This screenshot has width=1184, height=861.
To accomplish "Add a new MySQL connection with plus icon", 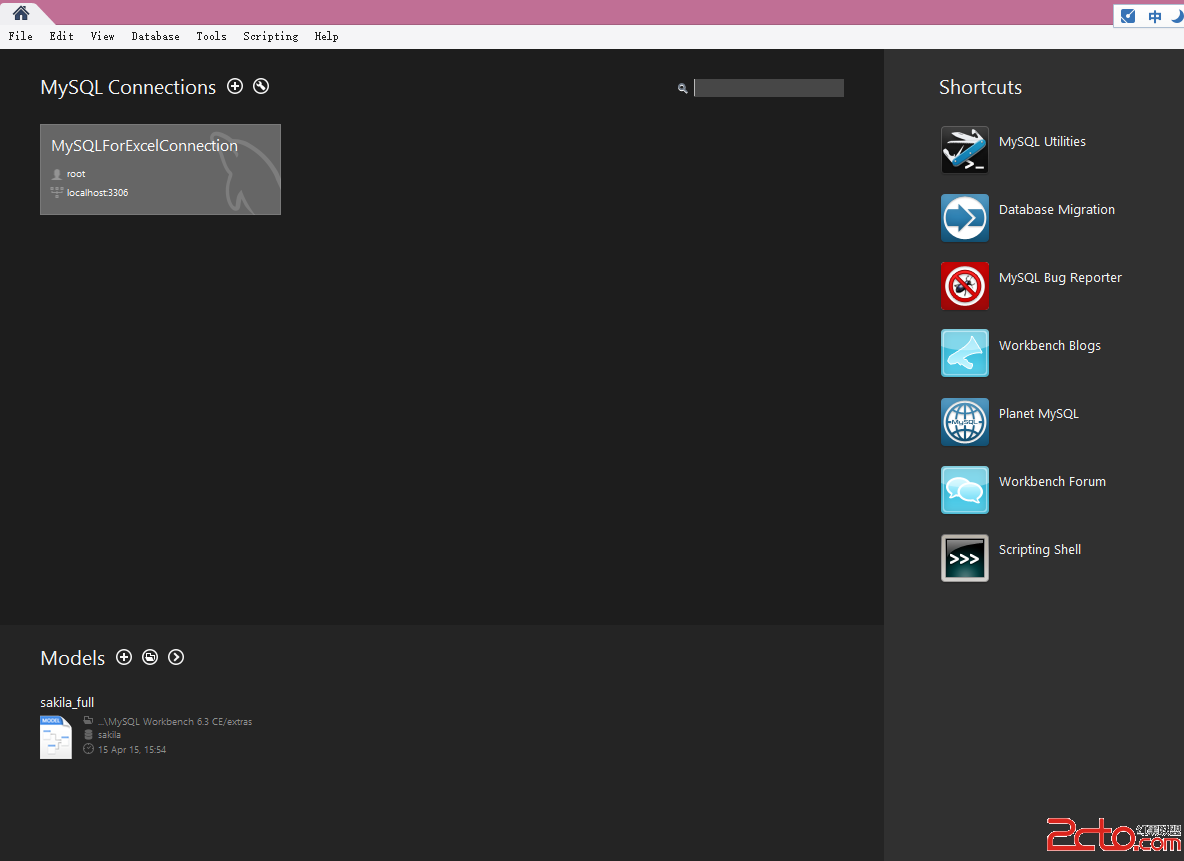I will click(x=235, y=86).
